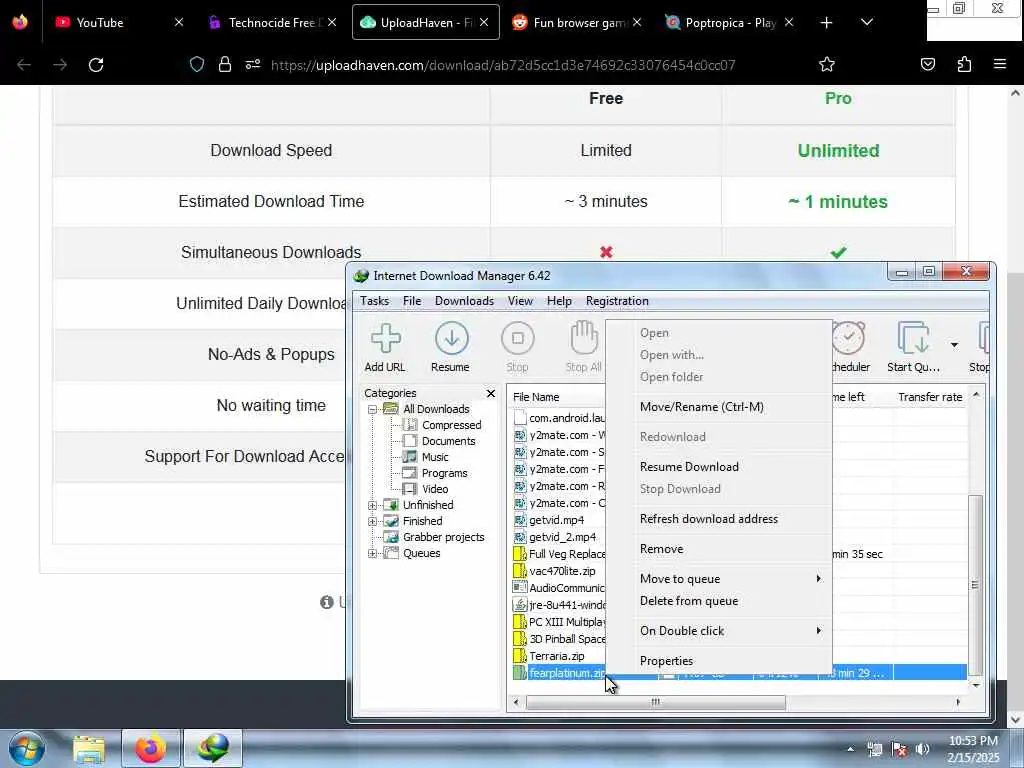
Task: Open the Firefox hamburger menu
Action: [1000, 64]
